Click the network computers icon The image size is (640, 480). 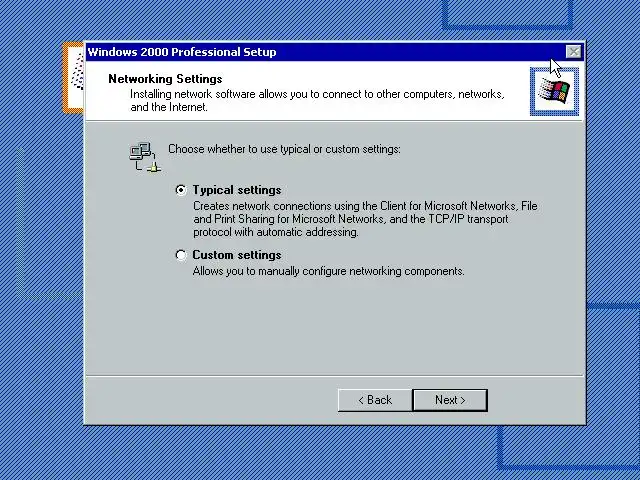tap(145, 157)
